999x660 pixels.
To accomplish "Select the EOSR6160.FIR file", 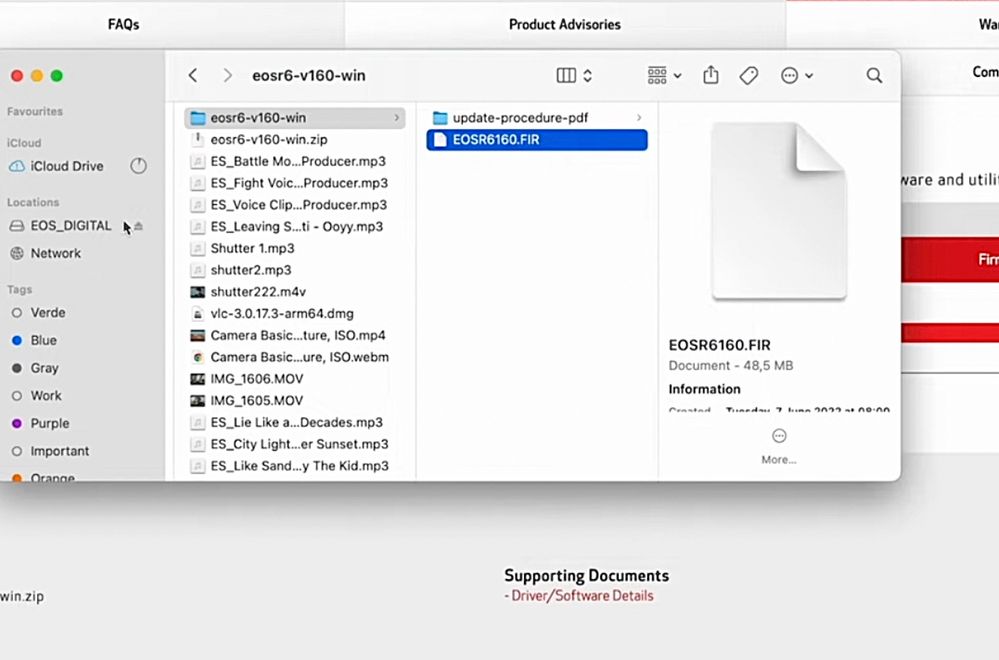I will click(496, 140).
